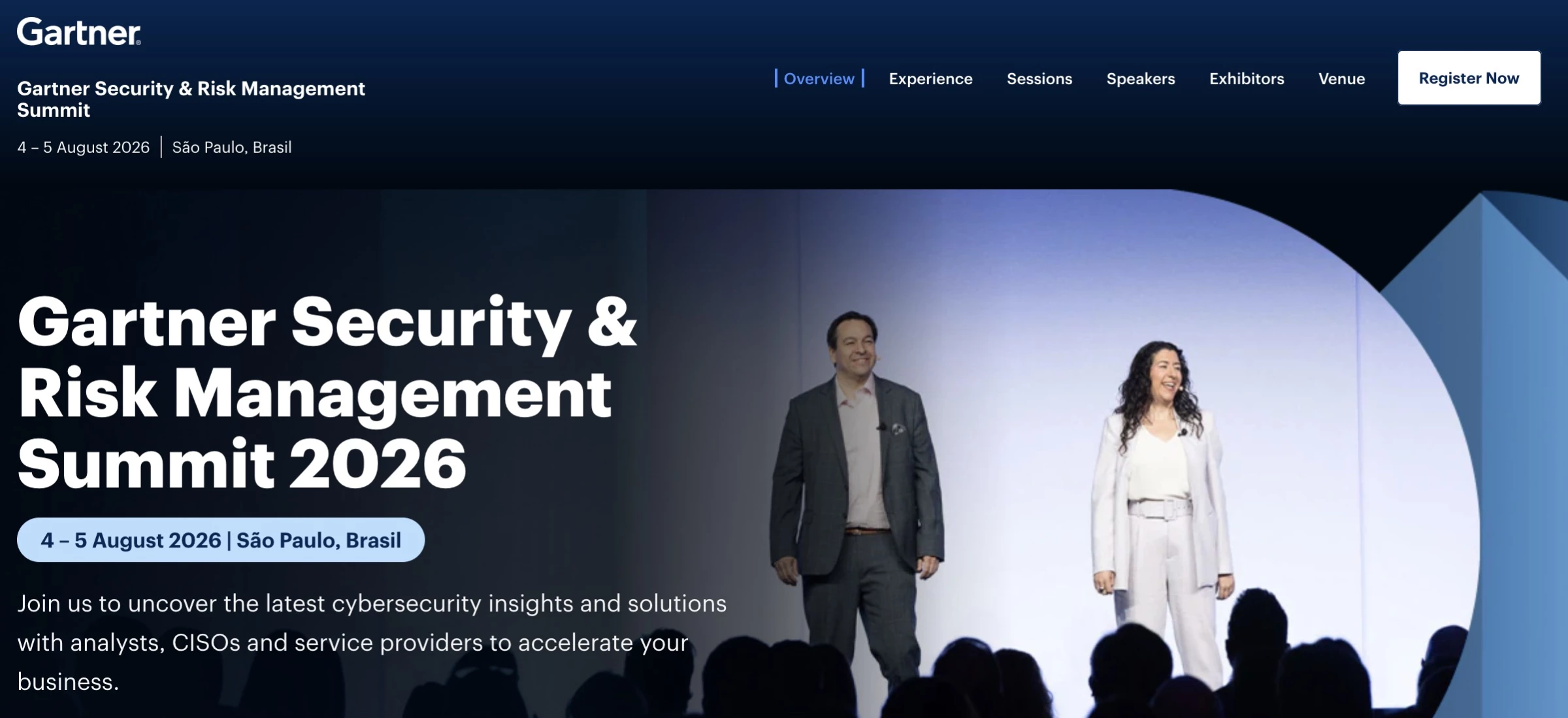
Task: Click the header location São Paulo, Brasil
Action: 232,147
